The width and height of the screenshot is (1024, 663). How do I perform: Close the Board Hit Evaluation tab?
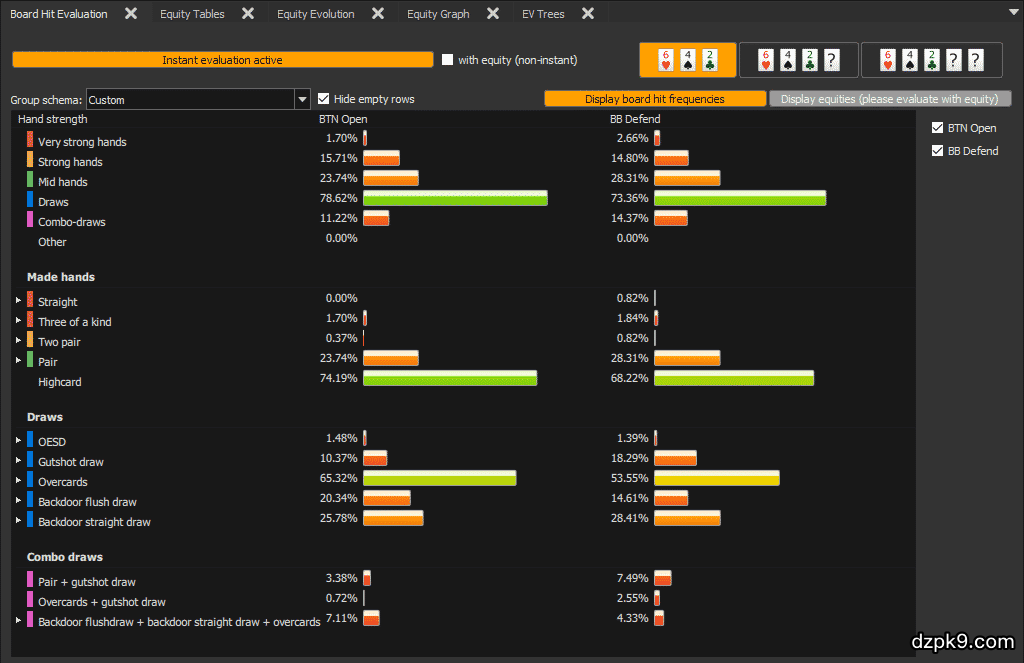131,14
